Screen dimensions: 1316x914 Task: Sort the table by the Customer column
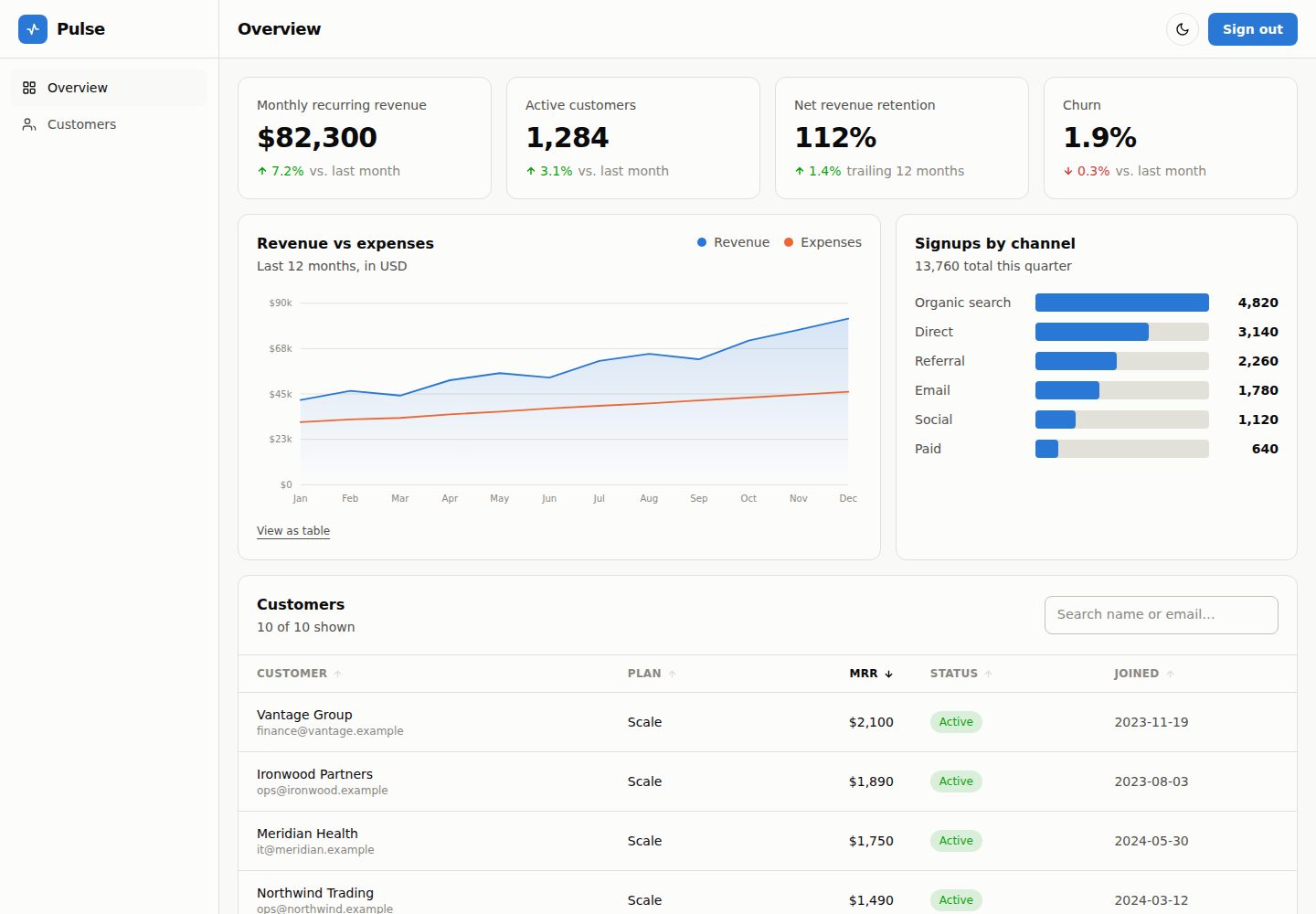299,674
